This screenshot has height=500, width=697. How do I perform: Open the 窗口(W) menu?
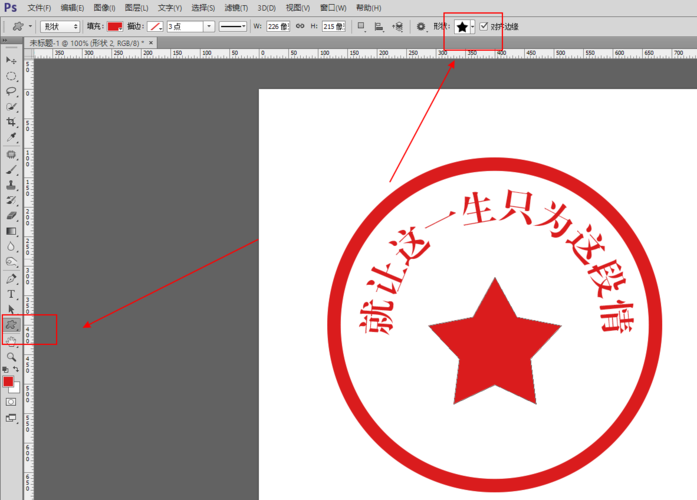click(x=333, y=8)
